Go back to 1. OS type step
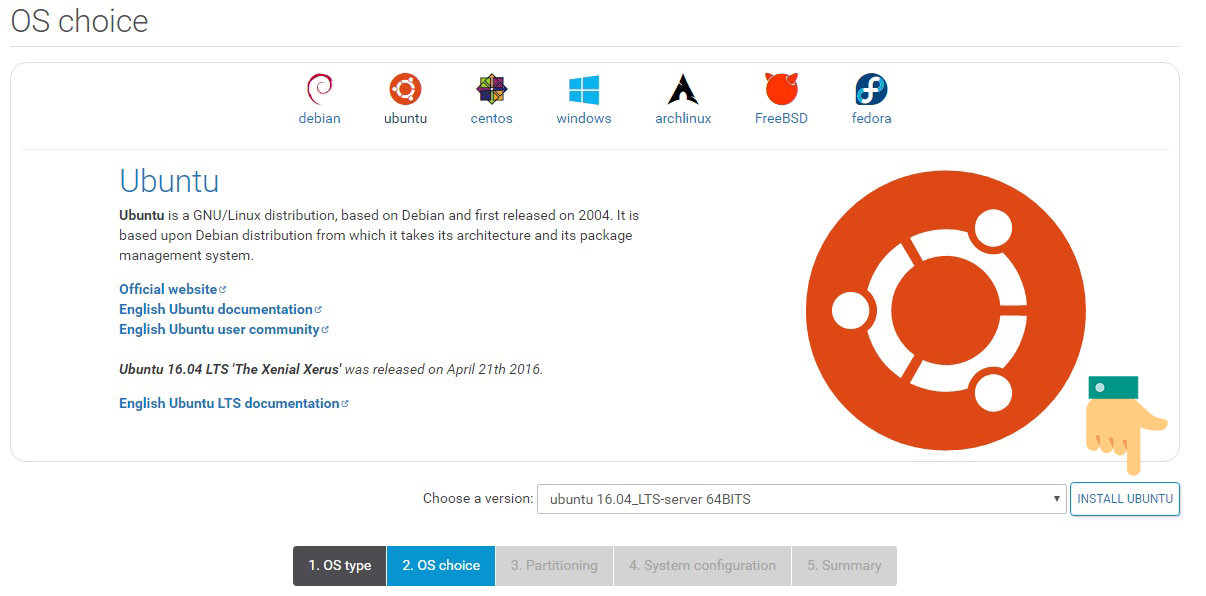Image resolution: width=1206 pixels, height=596 pixels. 339,565
